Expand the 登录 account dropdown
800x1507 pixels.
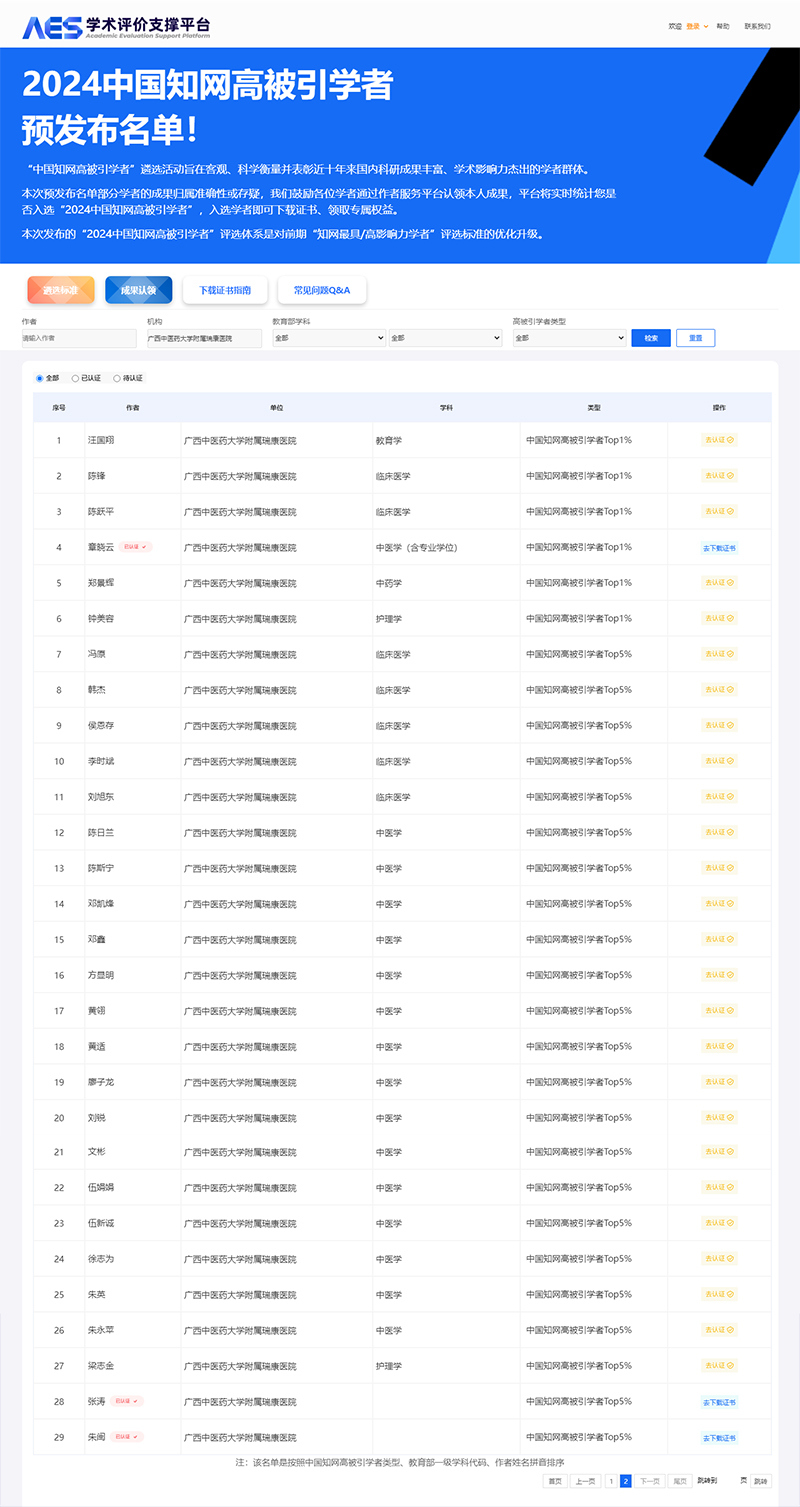coord(694,26)
